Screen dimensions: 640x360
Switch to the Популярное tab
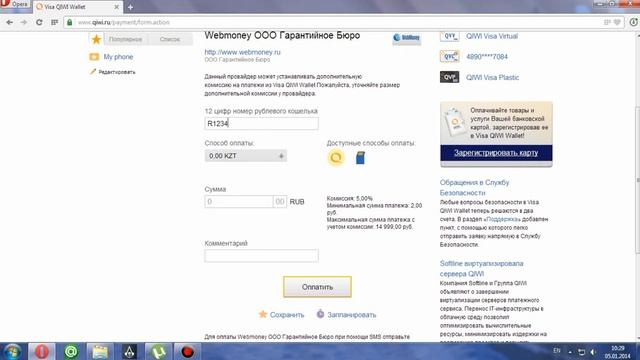point(125,39)
